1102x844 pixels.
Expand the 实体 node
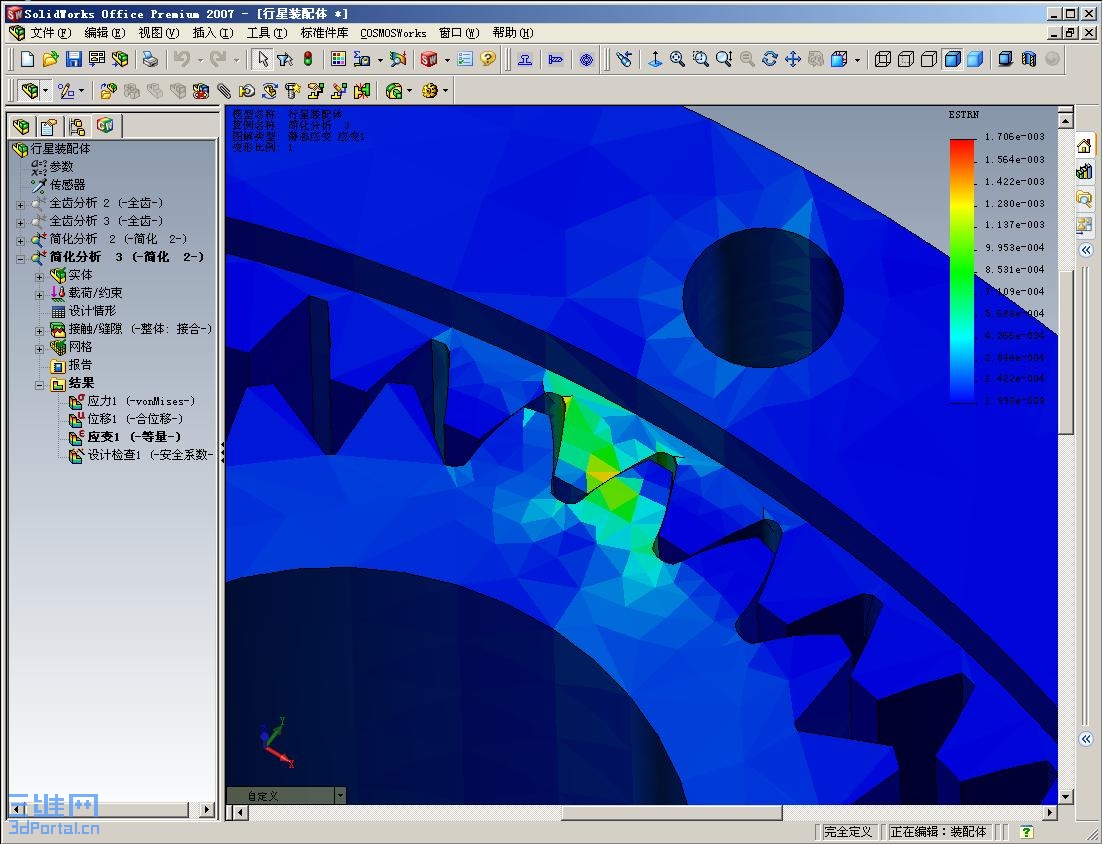pyautogui.click(x=39, y=277)
